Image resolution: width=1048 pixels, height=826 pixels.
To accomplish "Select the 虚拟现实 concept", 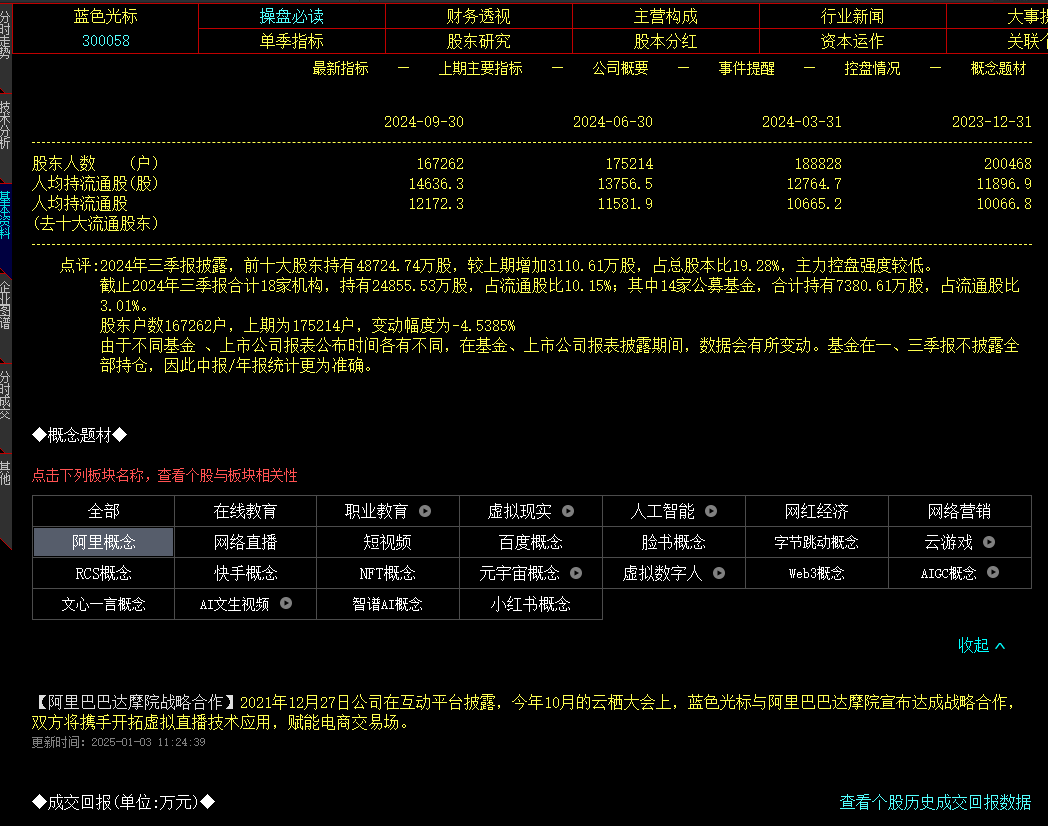I will click(519, 511).
